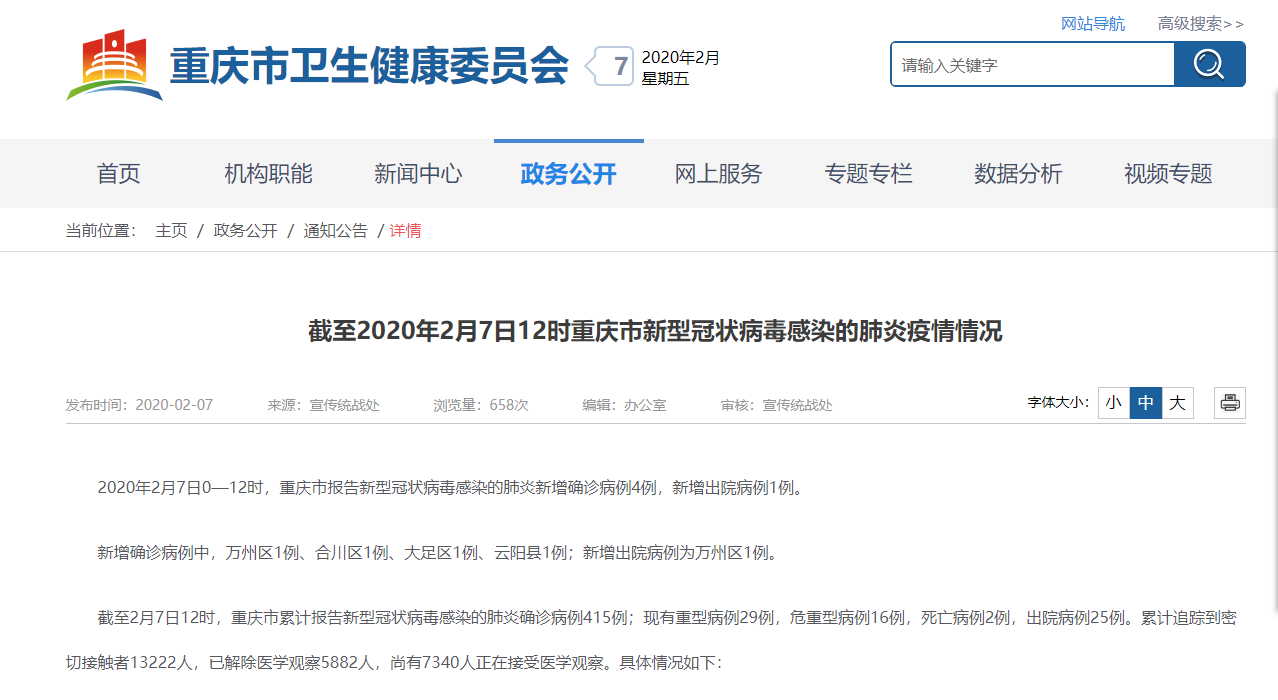Viewport: 1278px width, 700px height.
Task: Open the 机构职能 menu item
Action: pos(268,174)
